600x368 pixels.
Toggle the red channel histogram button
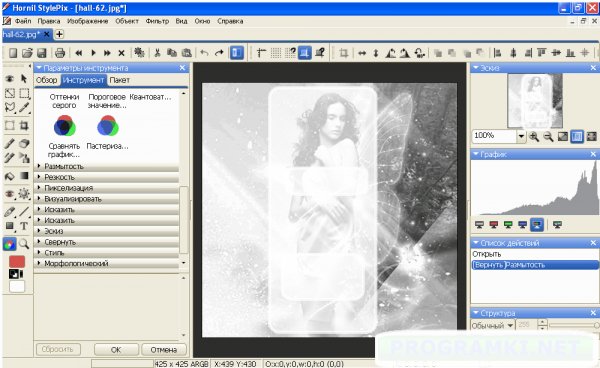click(x=494, y=225)
